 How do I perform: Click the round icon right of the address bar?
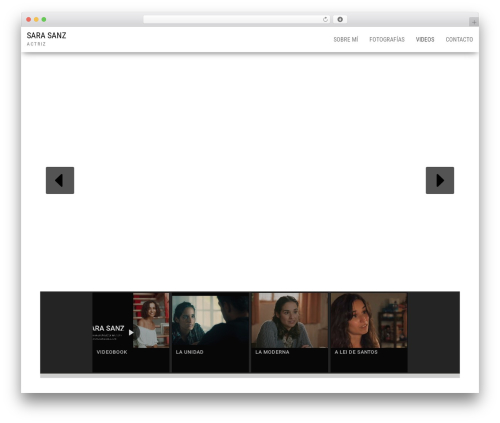(340, 20)
